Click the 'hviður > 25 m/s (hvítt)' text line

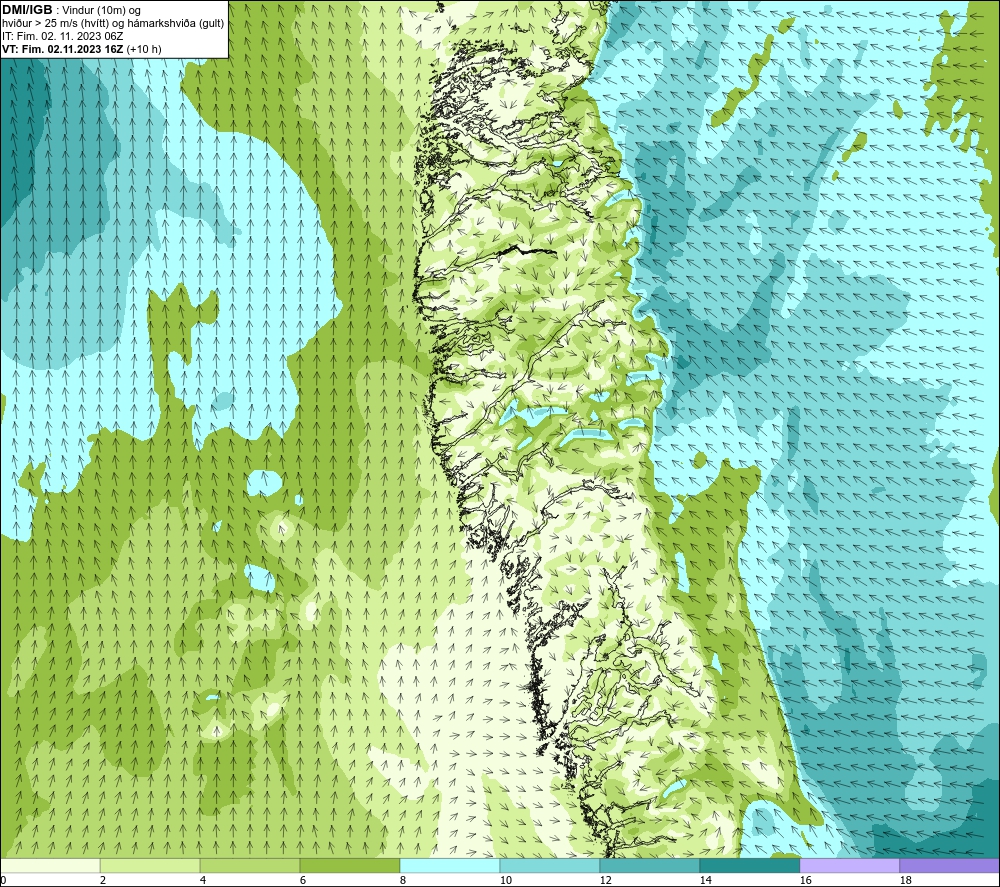coord(56,24)
